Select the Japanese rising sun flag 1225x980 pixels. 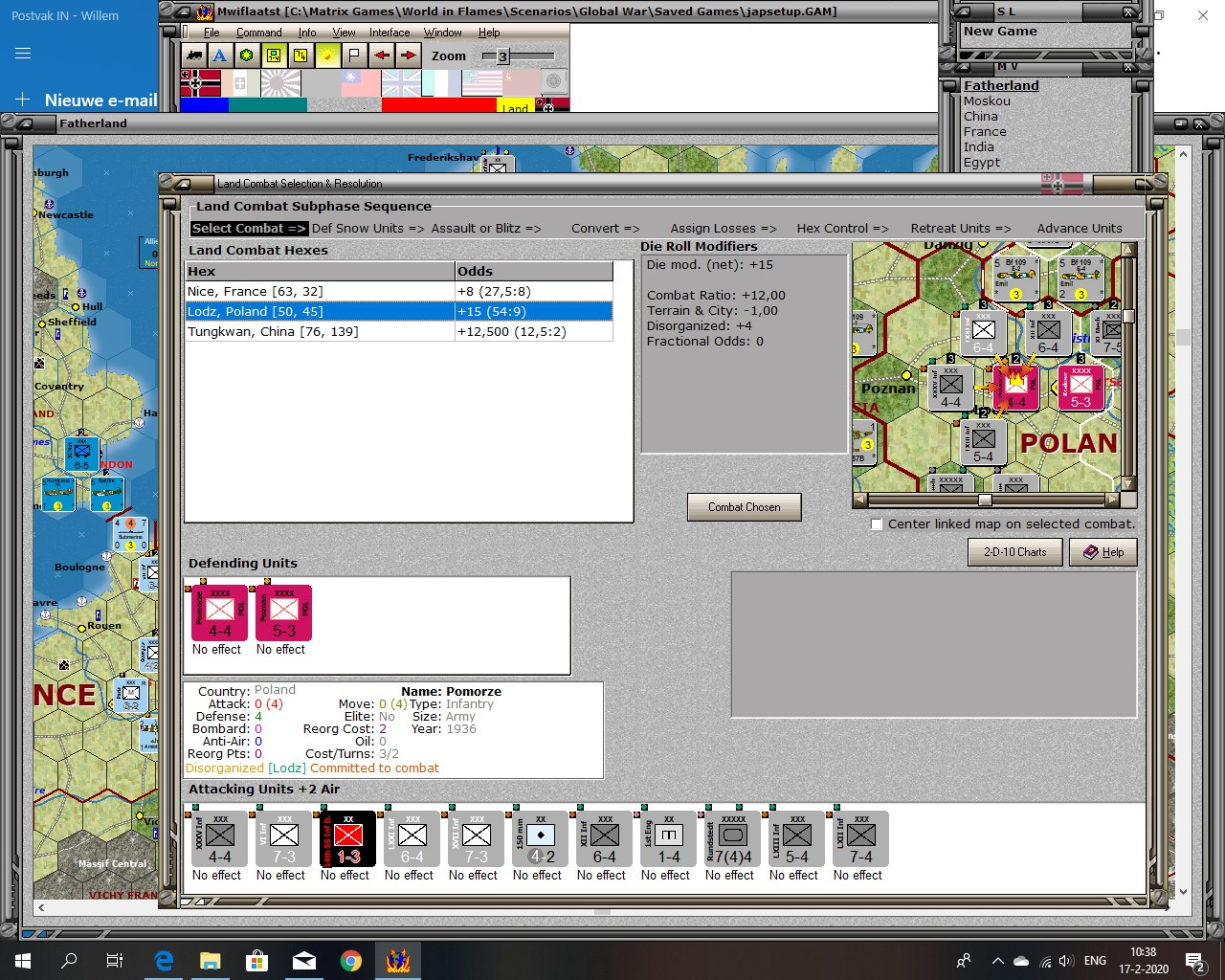[280, 83]
